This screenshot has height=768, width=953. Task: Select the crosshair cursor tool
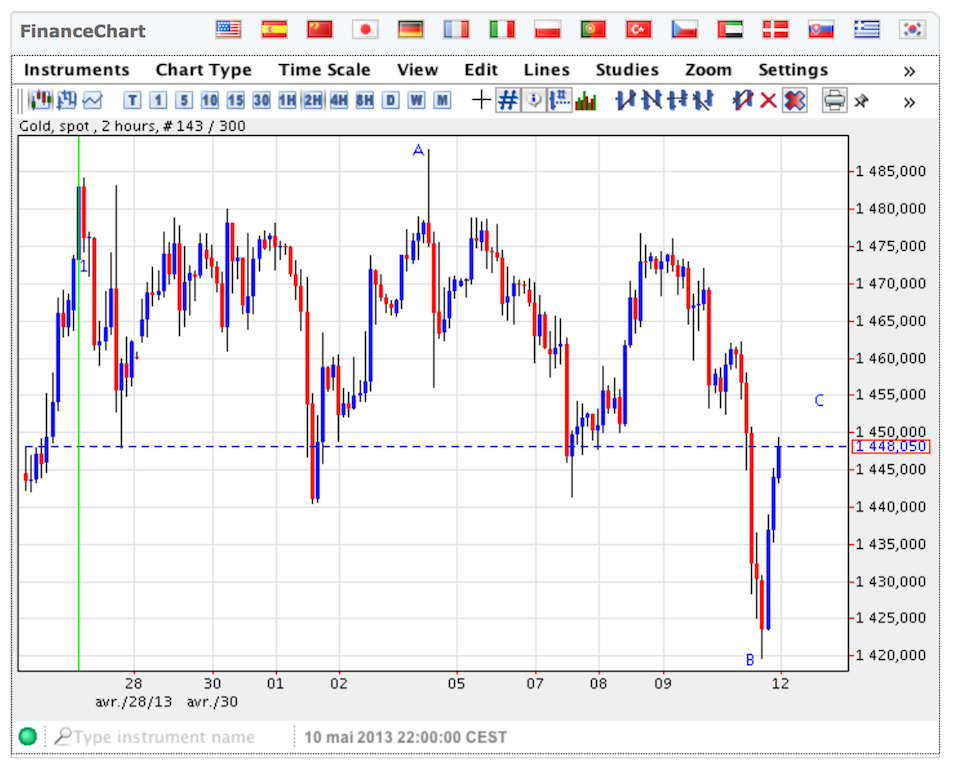coord(482,100)
